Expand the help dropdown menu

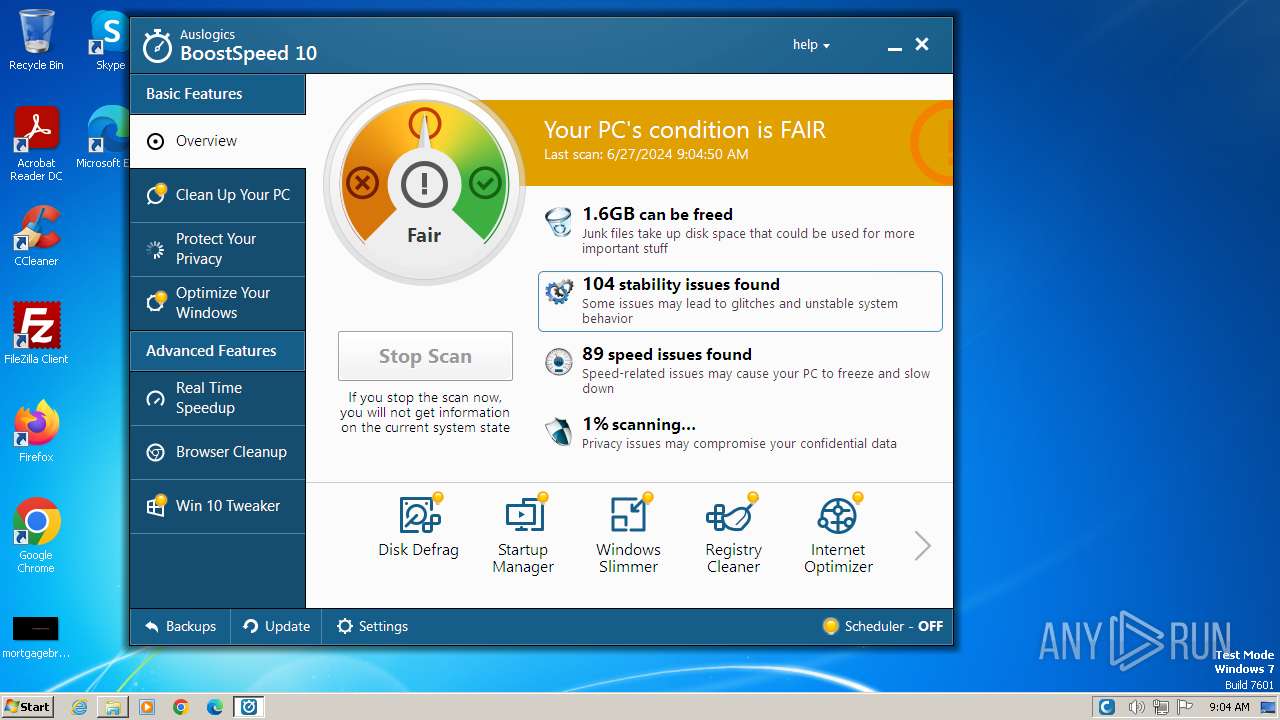coord(811,45)
